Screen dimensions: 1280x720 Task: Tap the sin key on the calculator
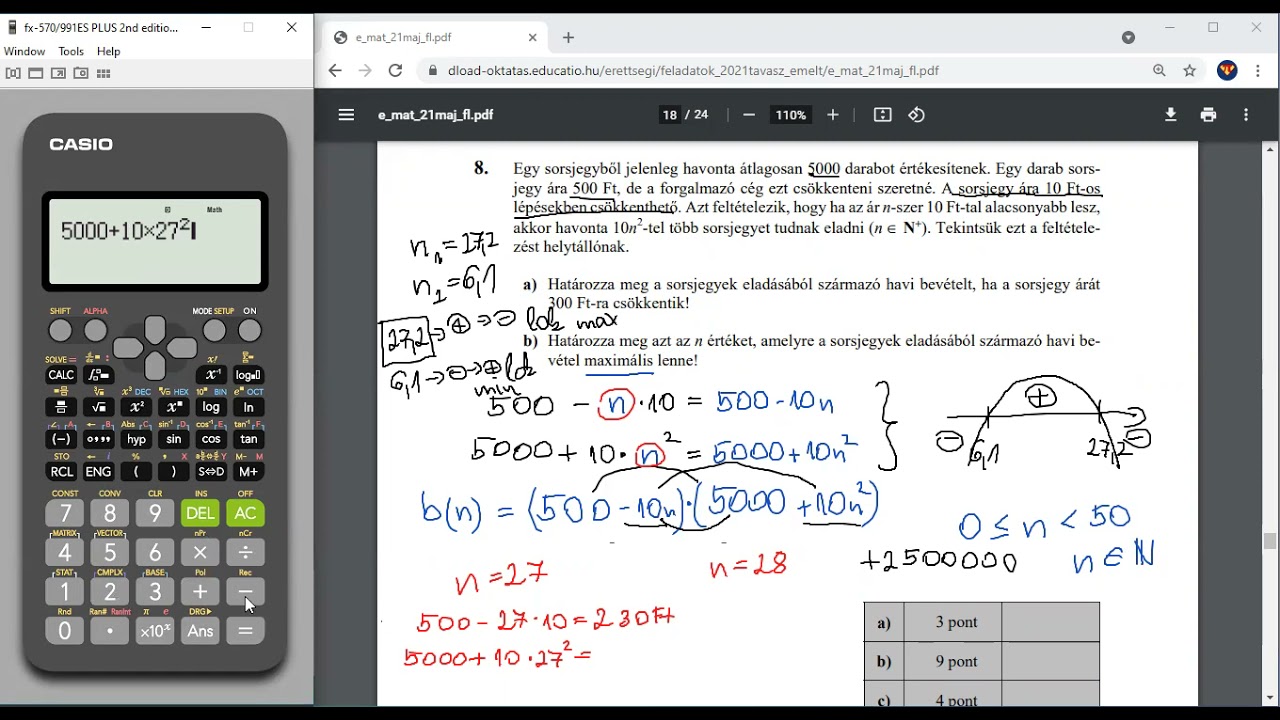(x=174, y=439)
